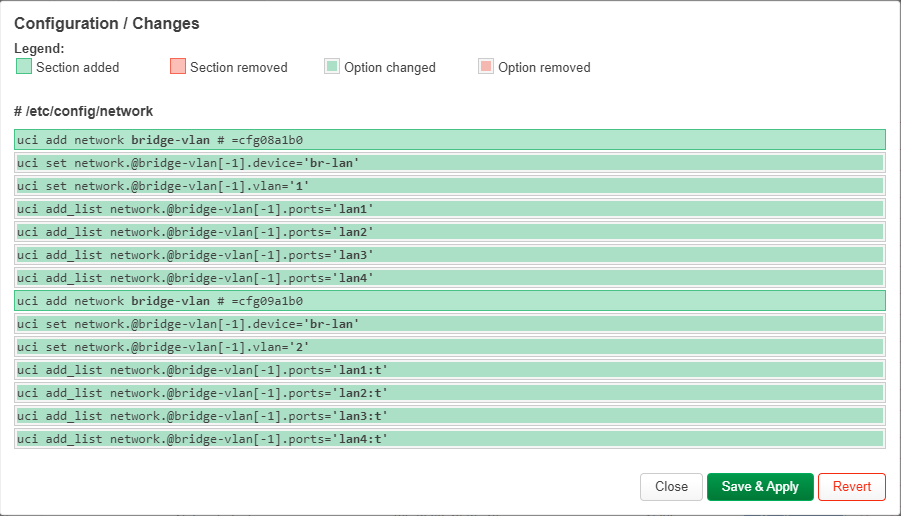901x516 pixels.
Task: Click the Option removed legend swatch
Action: click(x=486, y=67)
